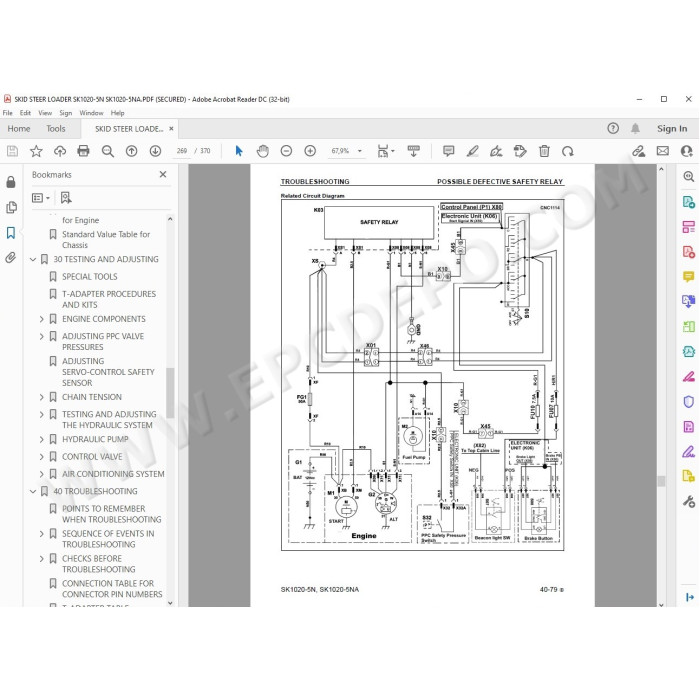Click the Save file icon

click(12, 151)
